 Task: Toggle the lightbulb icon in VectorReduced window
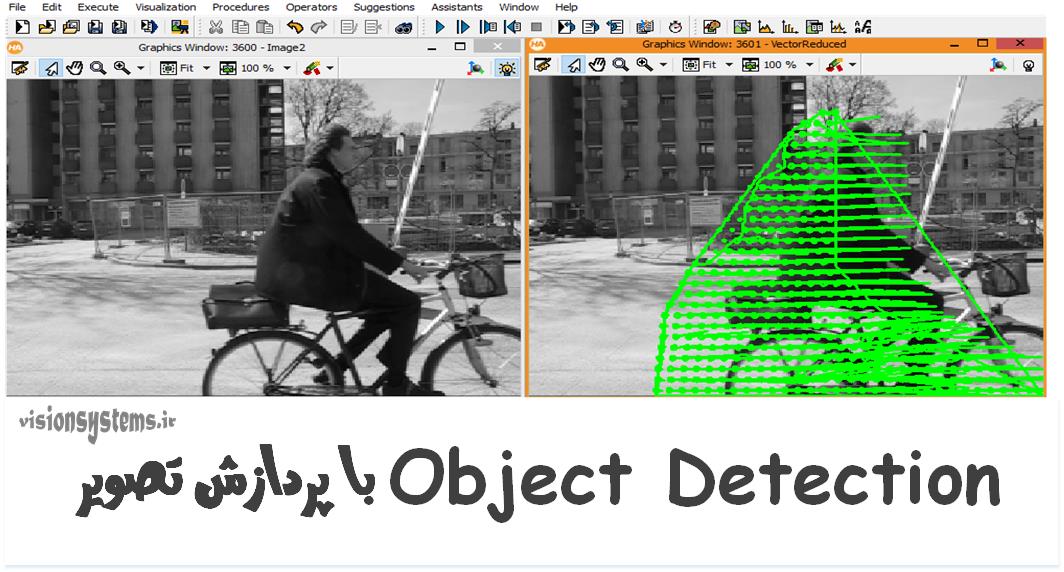point(1029,65)
